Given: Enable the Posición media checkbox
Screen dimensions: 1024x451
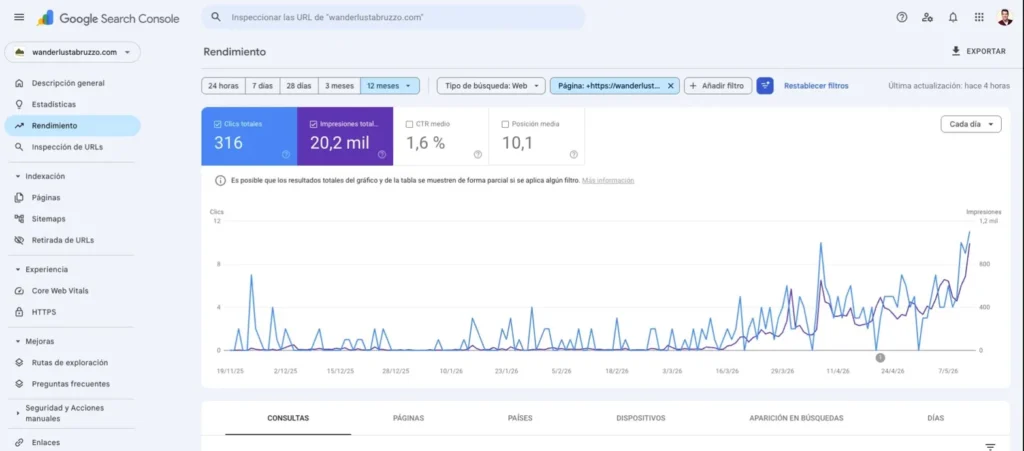Looking at the screenshot, I should click(x=505, y=124).
